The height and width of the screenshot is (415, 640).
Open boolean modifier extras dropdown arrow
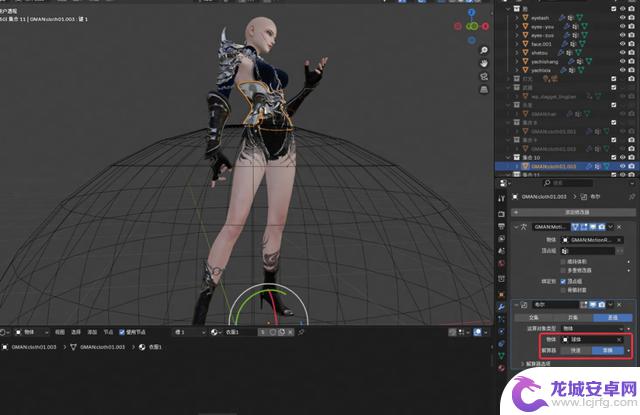[x=611, y=305]
